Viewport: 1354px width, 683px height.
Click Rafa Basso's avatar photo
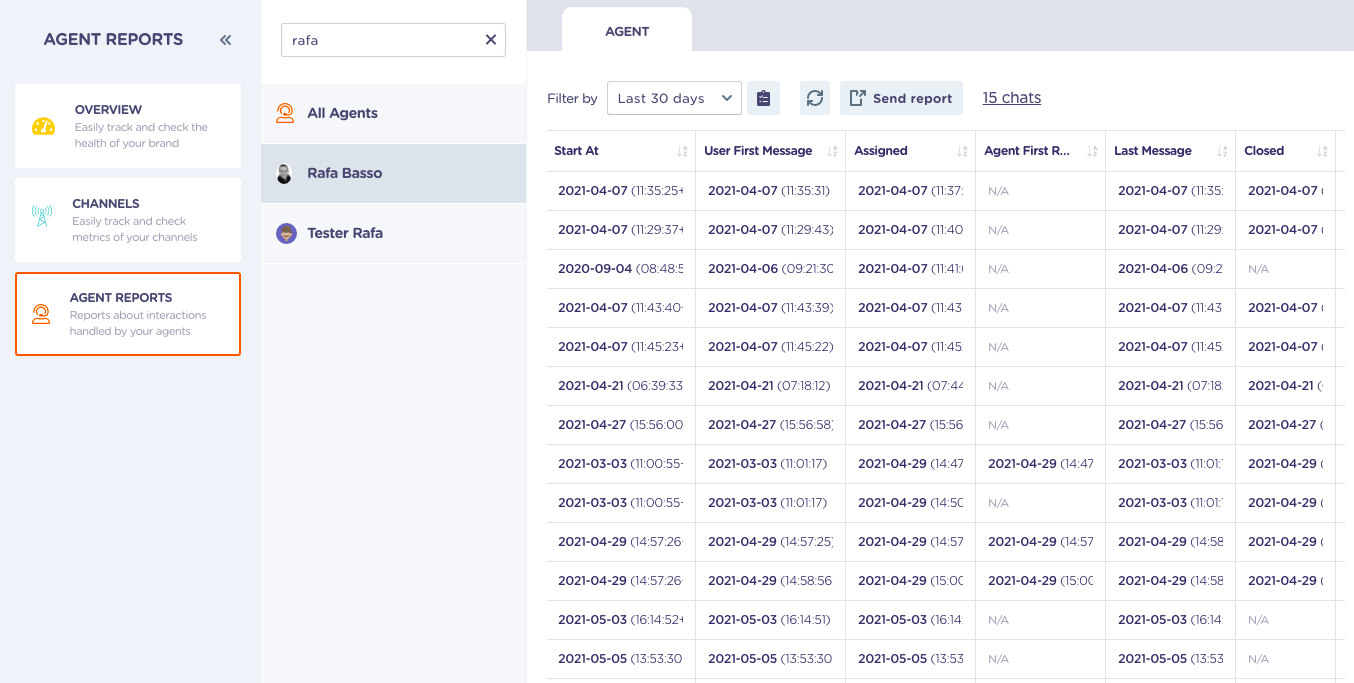(x=285, y=173)
